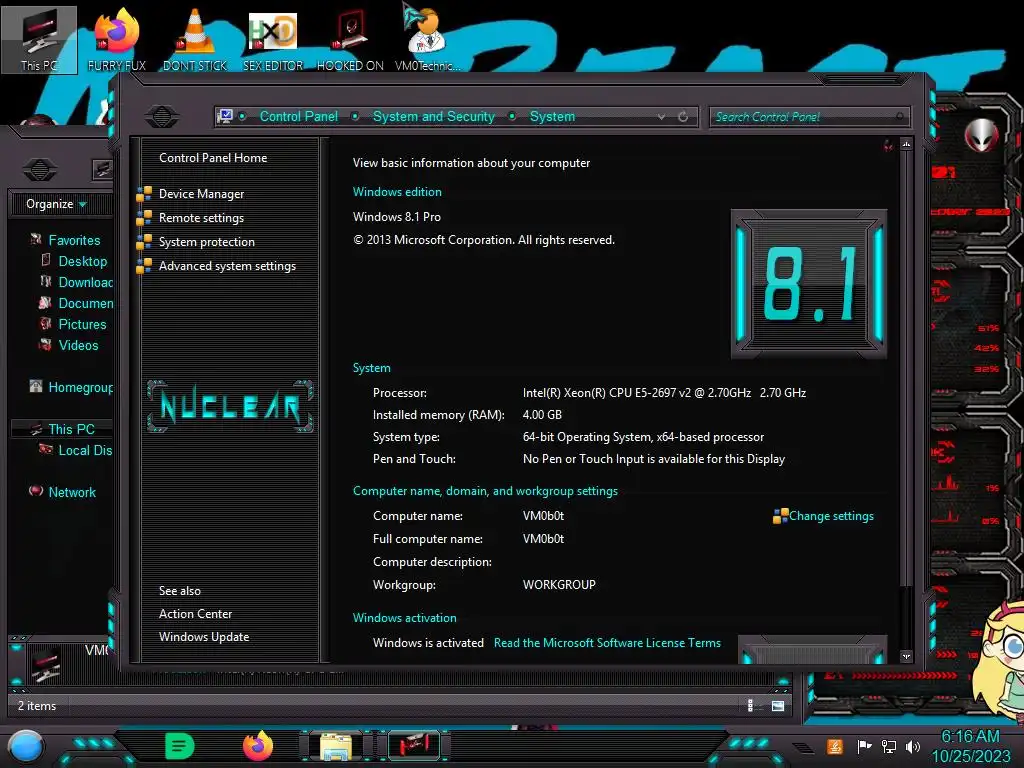Screen dimensions: 1024x768
Task: Open the green notes app on taskbar
Action: [180, 746]
